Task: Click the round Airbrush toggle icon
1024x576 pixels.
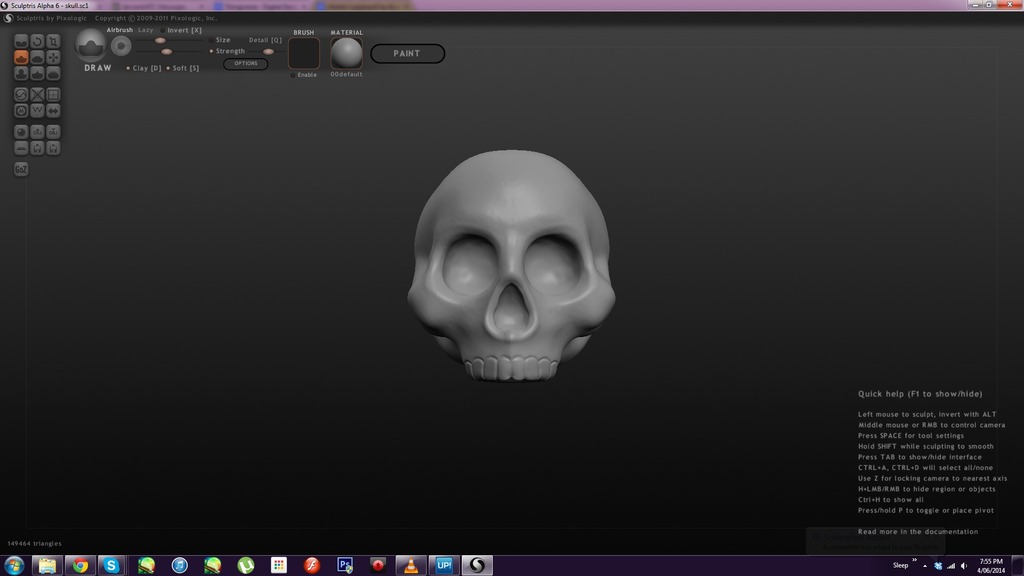Action: 121,46
